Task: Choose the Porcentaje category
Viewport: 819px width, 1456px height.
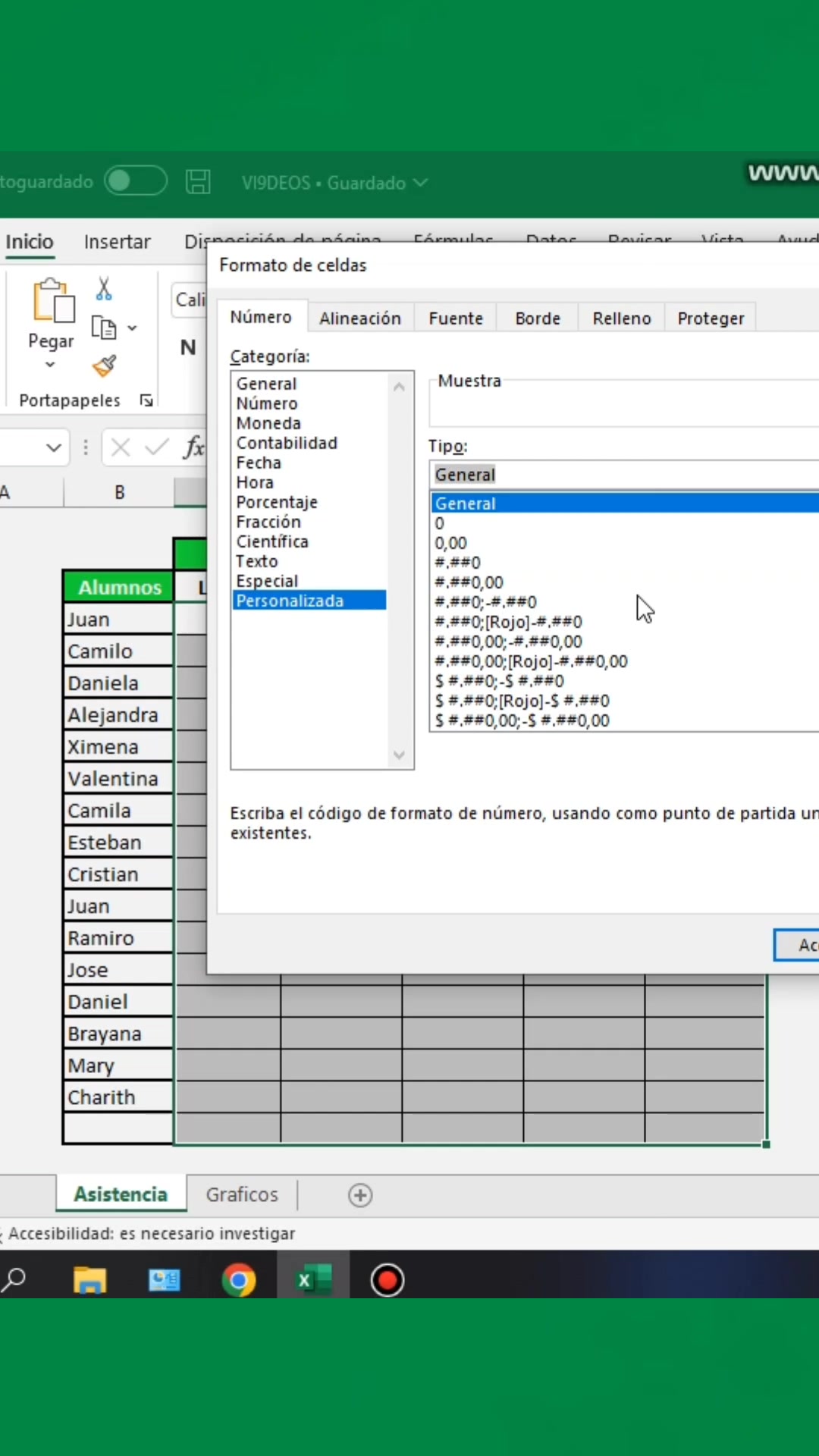Action: coord(277,502)
